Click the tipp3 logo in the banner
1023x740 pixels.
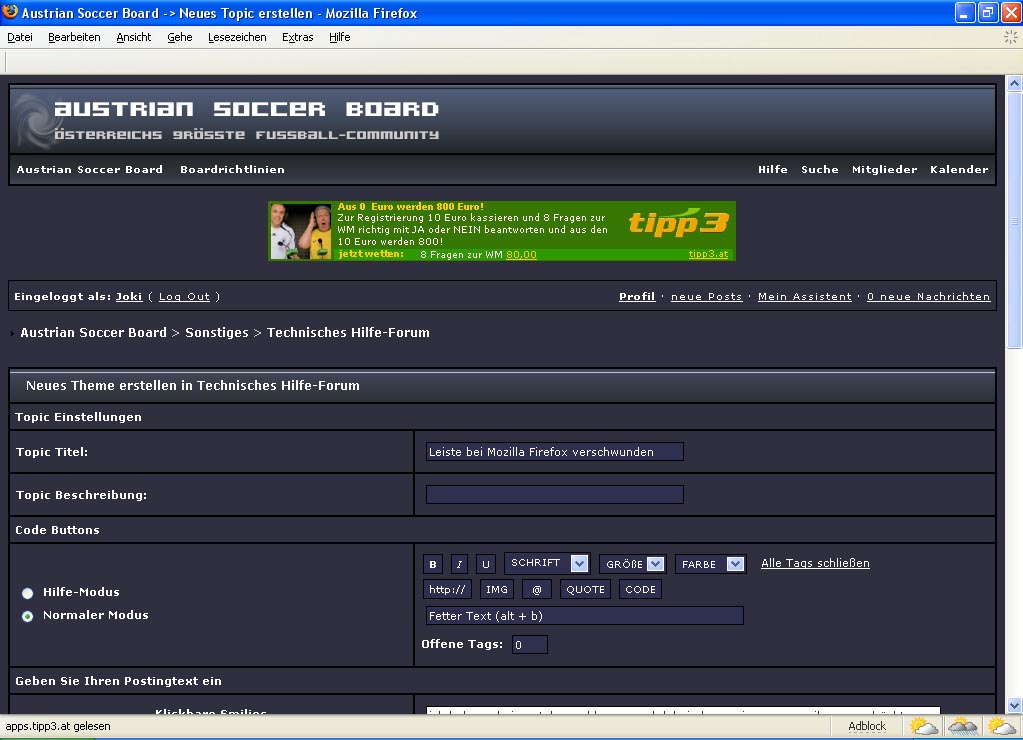click(x=678, y=223)
